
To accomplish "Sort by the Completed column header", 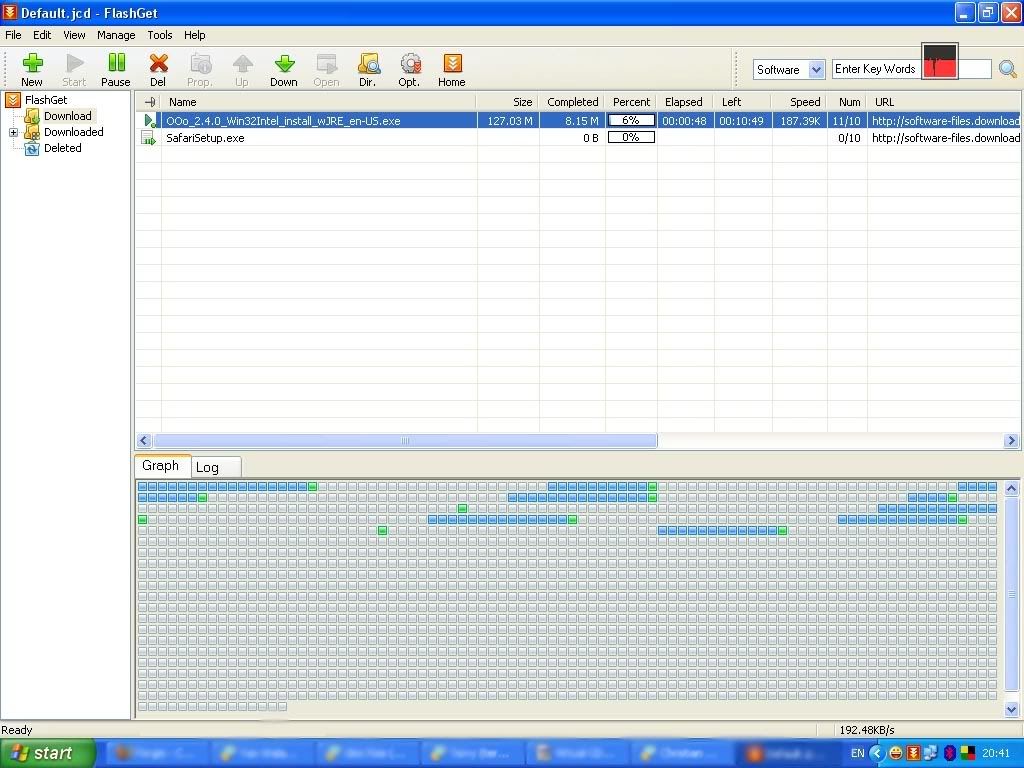I will [572, 102].
